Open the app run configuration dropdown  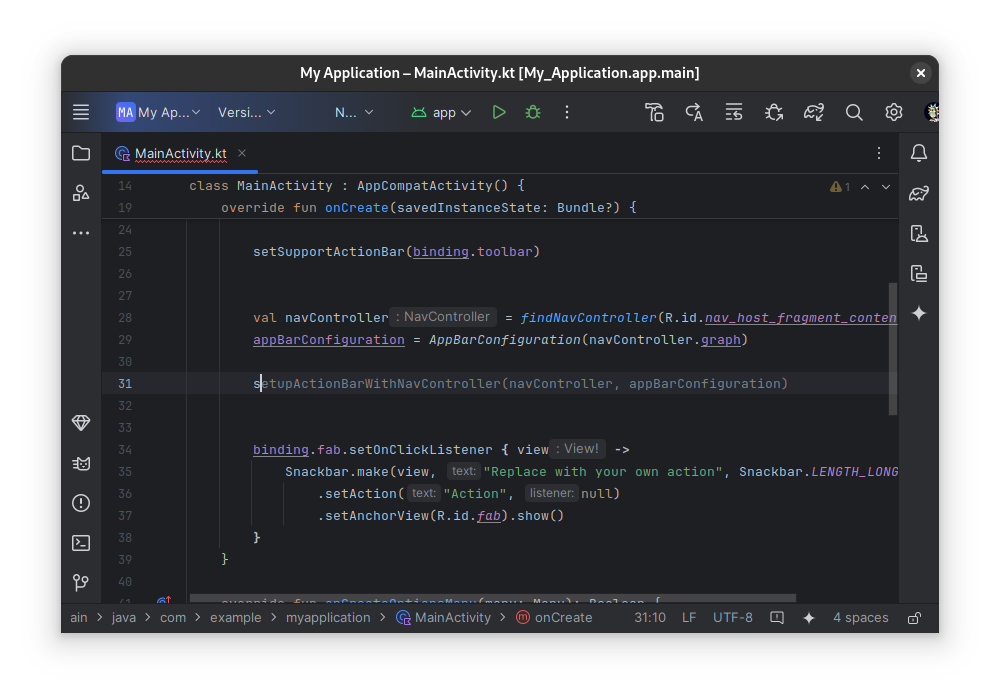coord(440,112)
